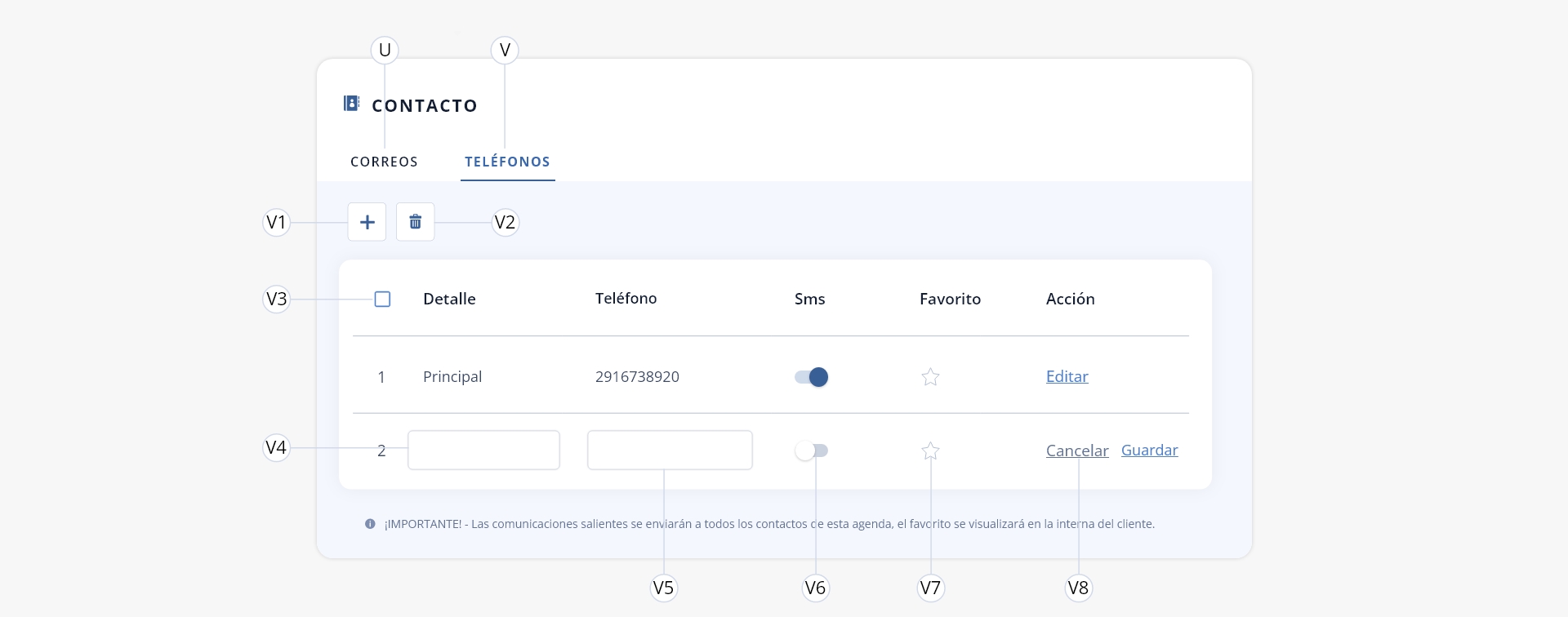1568x617 pixels.
Task: Focus the Detalle input field in row 2
Action: [x=483, y=450]
